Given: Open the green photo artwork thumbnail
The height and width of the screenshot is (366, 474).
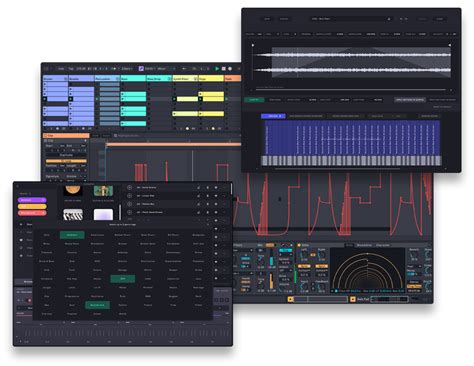Looking at the screenshot, I should [103, 191].
